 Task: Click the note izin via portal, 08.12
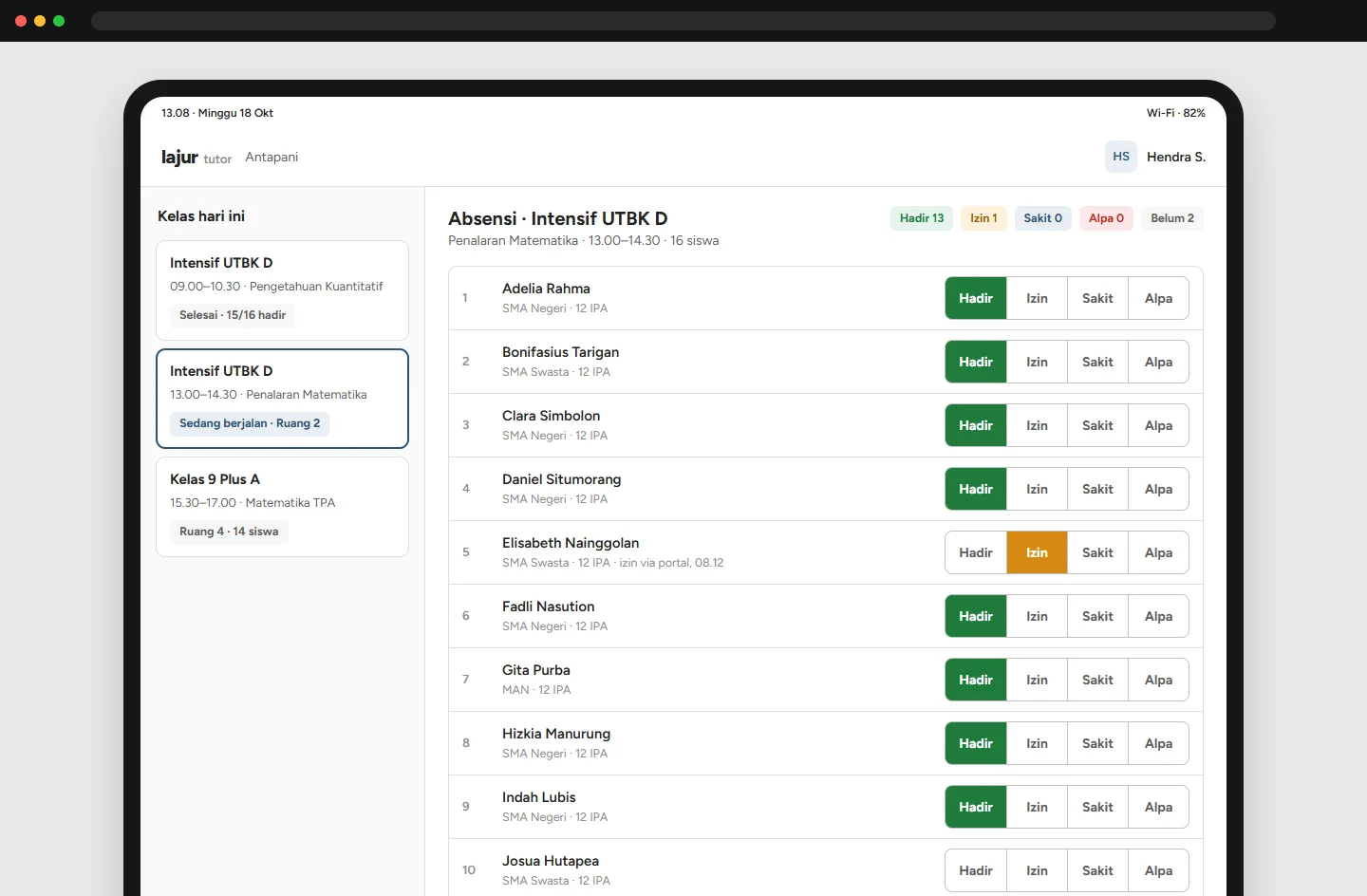[671, 563]
